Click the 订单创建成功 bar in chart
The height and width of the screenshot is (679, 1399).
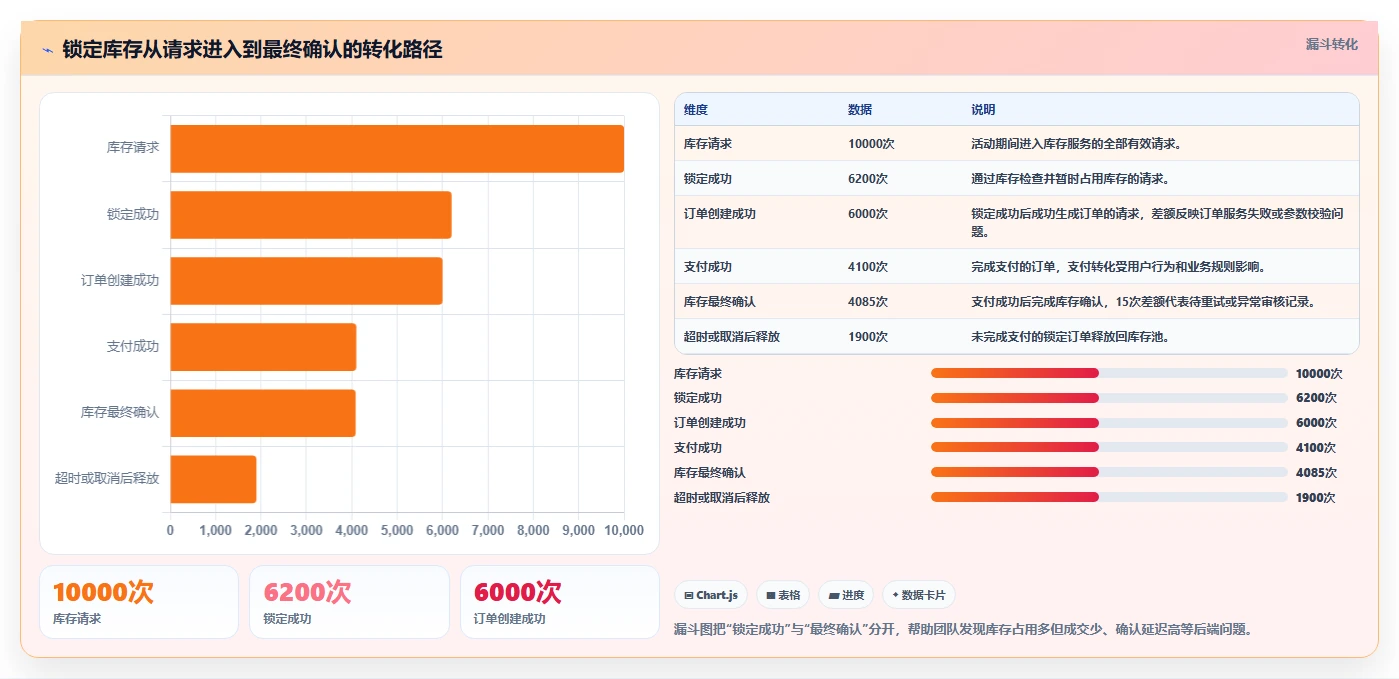[x=306, y=280]
